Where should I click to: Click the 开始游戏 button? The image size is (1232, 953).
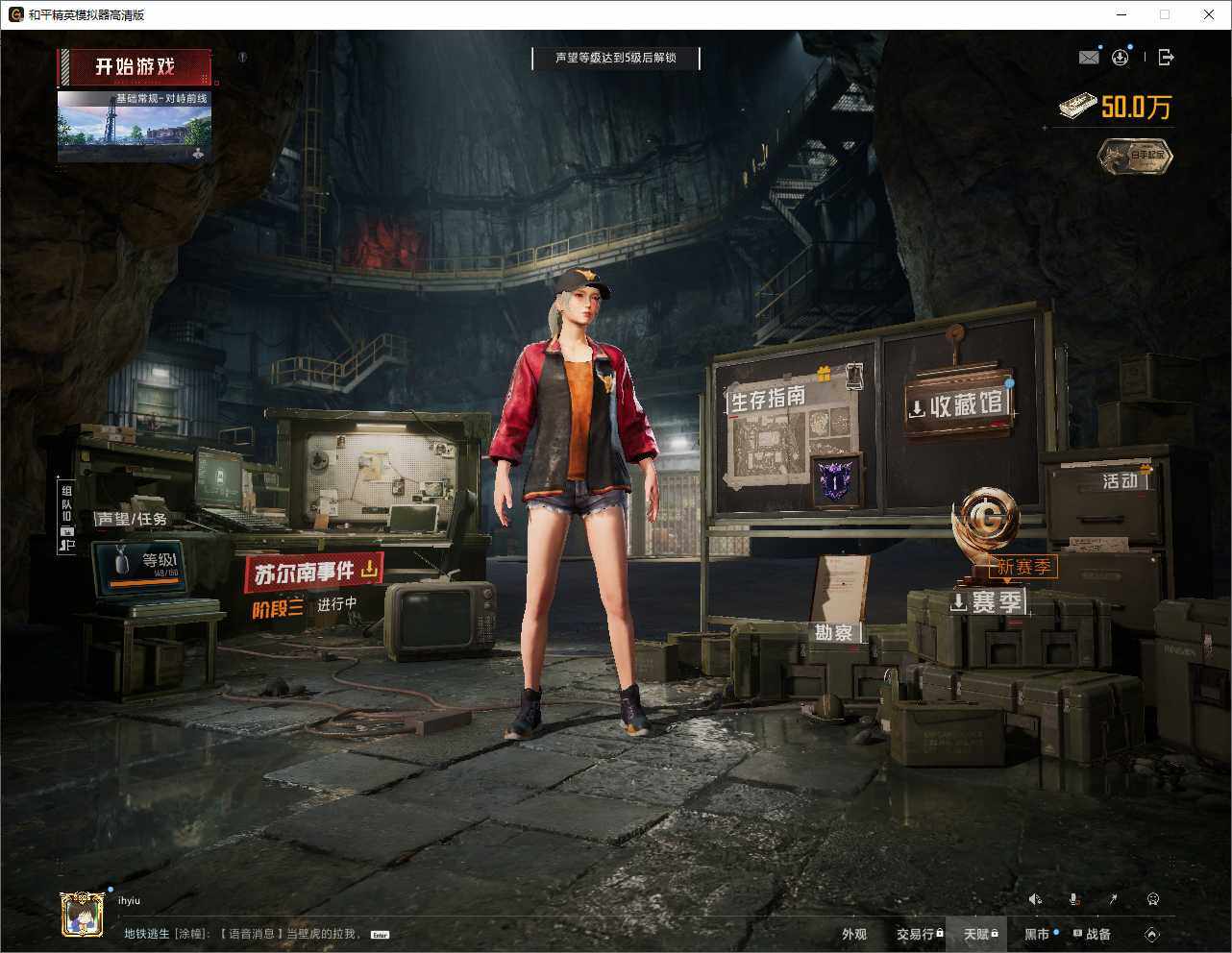coord(136,67)
